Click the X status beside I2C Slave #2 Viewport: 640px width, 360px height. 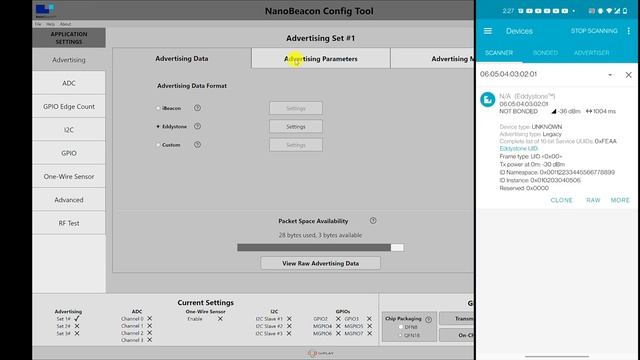[x=289, y=326]
